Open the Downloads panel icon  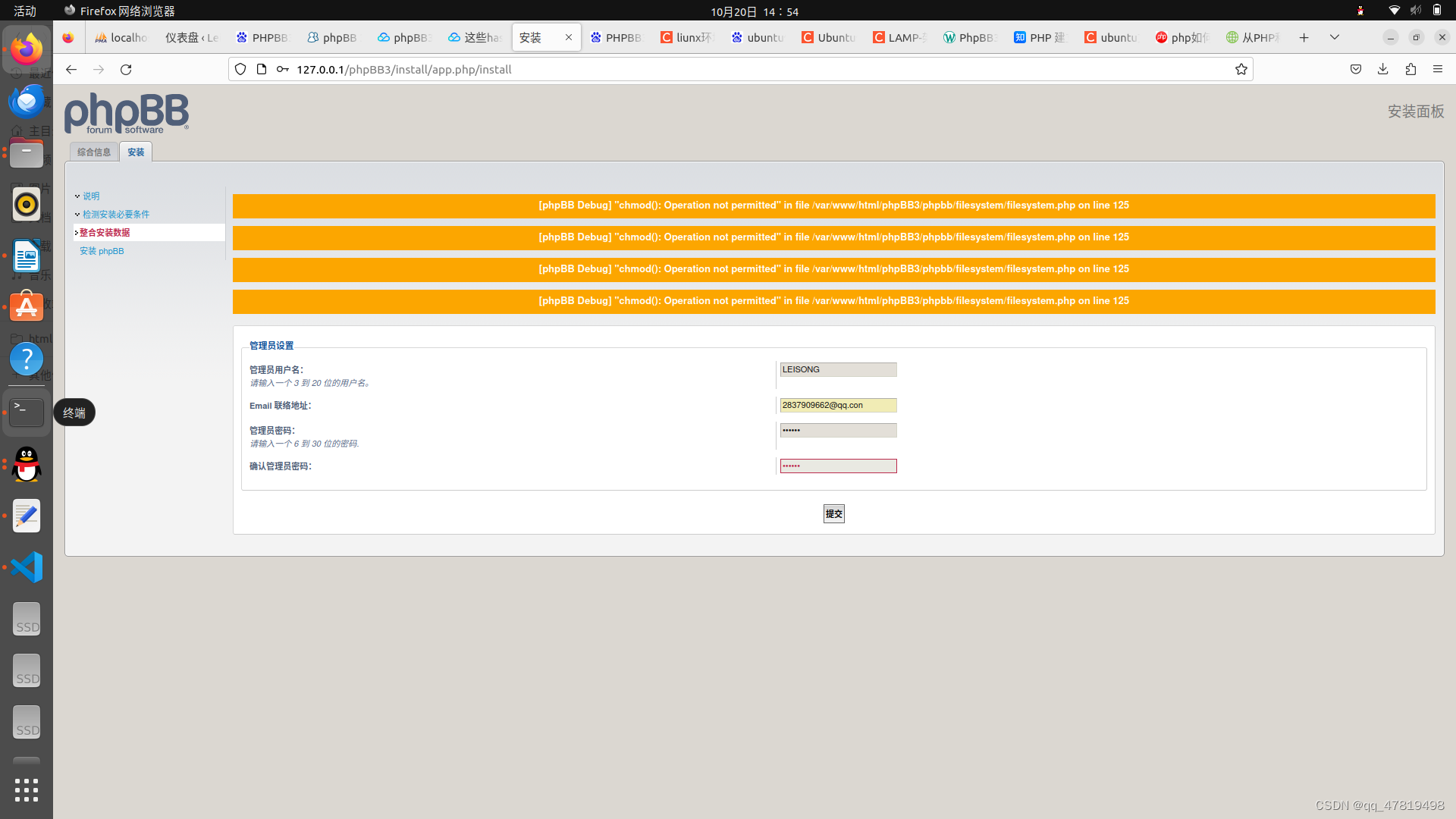(x=1382, y=69)
